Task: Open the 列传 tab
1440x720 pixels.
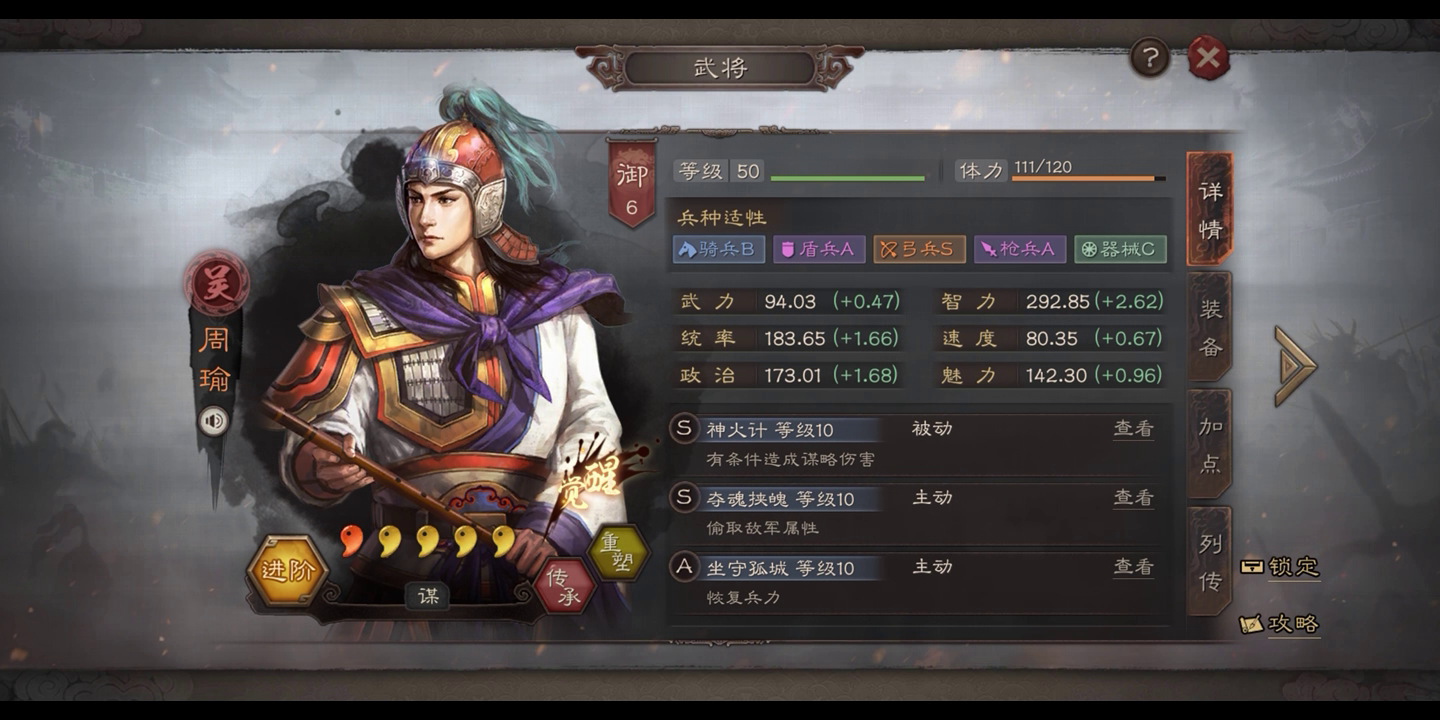Action: [x=1210, y=561]
